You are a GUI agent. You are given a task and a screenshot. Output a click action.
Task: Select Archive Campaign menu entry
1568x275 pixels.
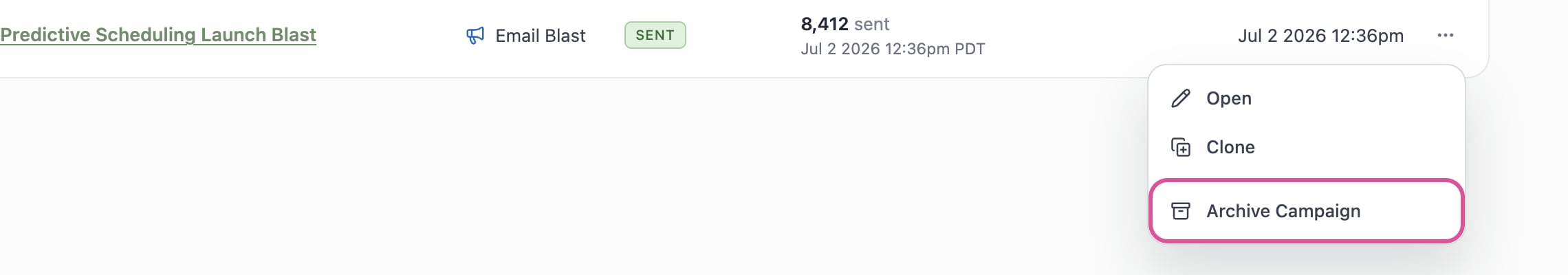[1306, 211]
